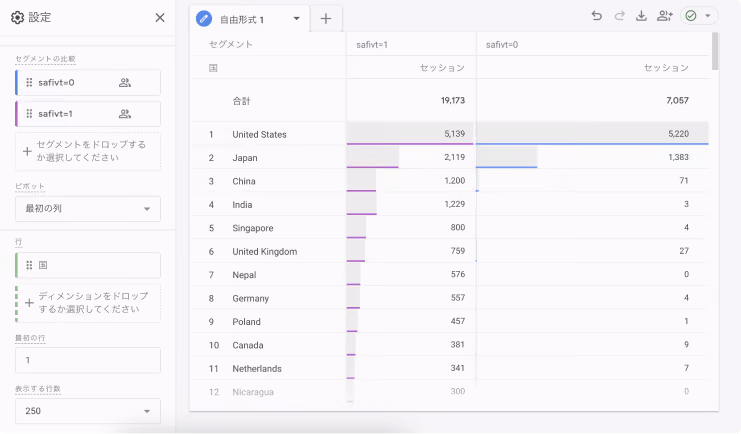Download the exploration data

(641, 16)
